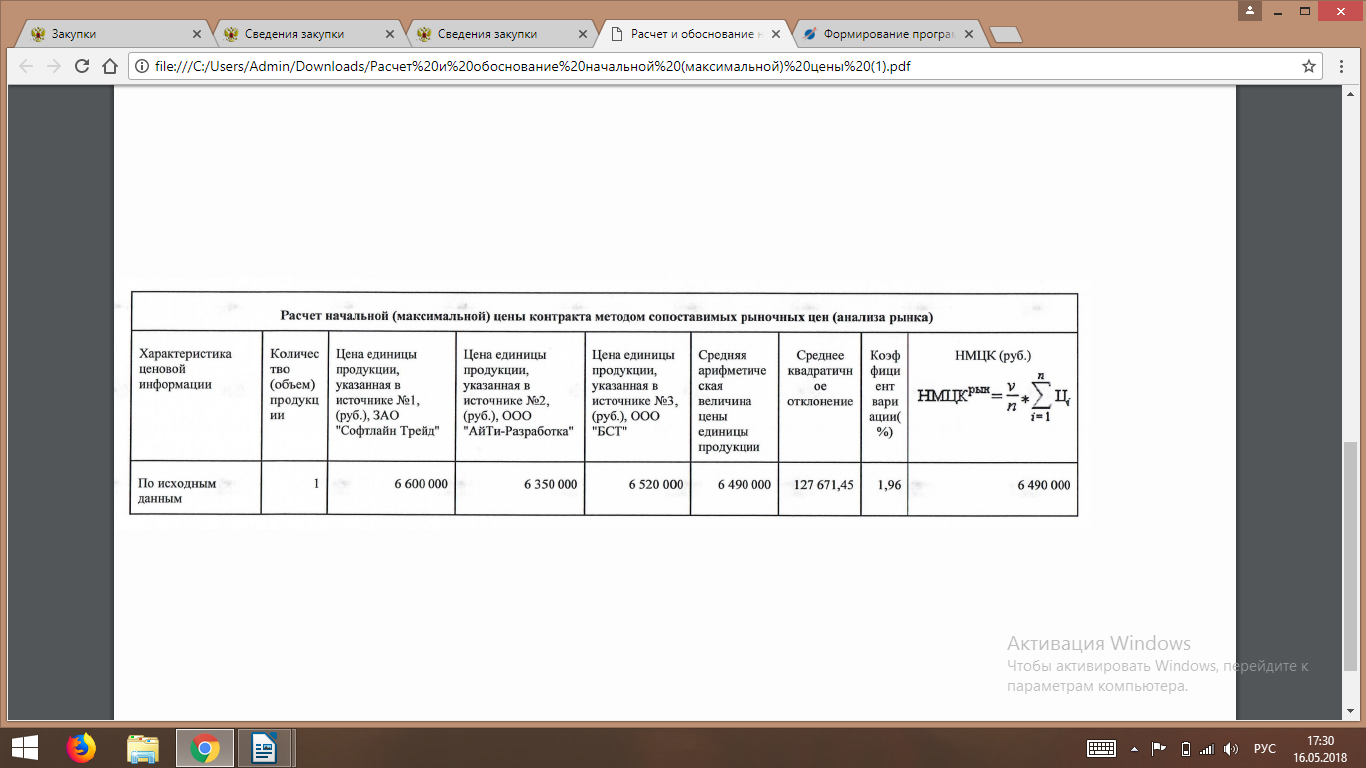Close the first Сведения закупки tab
This screenshot has height=768, width=1366.
[389, 34]
